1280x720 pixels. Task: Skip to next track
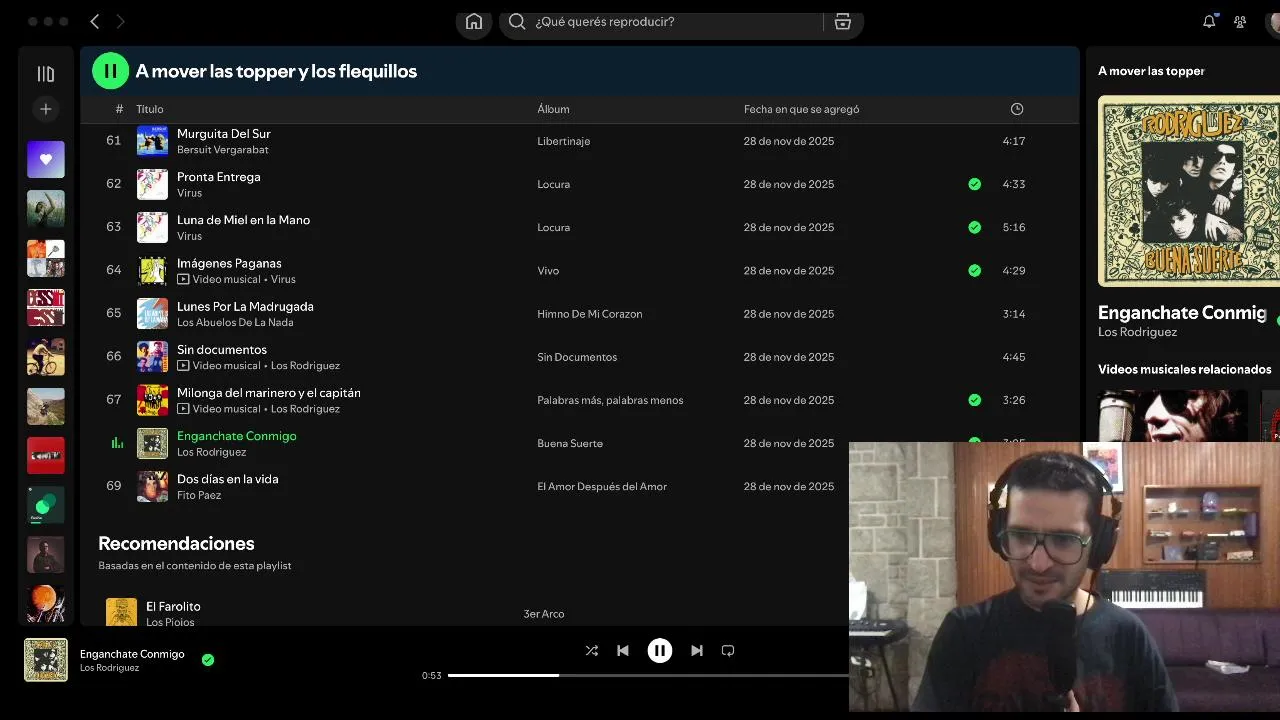click(697, 651)
